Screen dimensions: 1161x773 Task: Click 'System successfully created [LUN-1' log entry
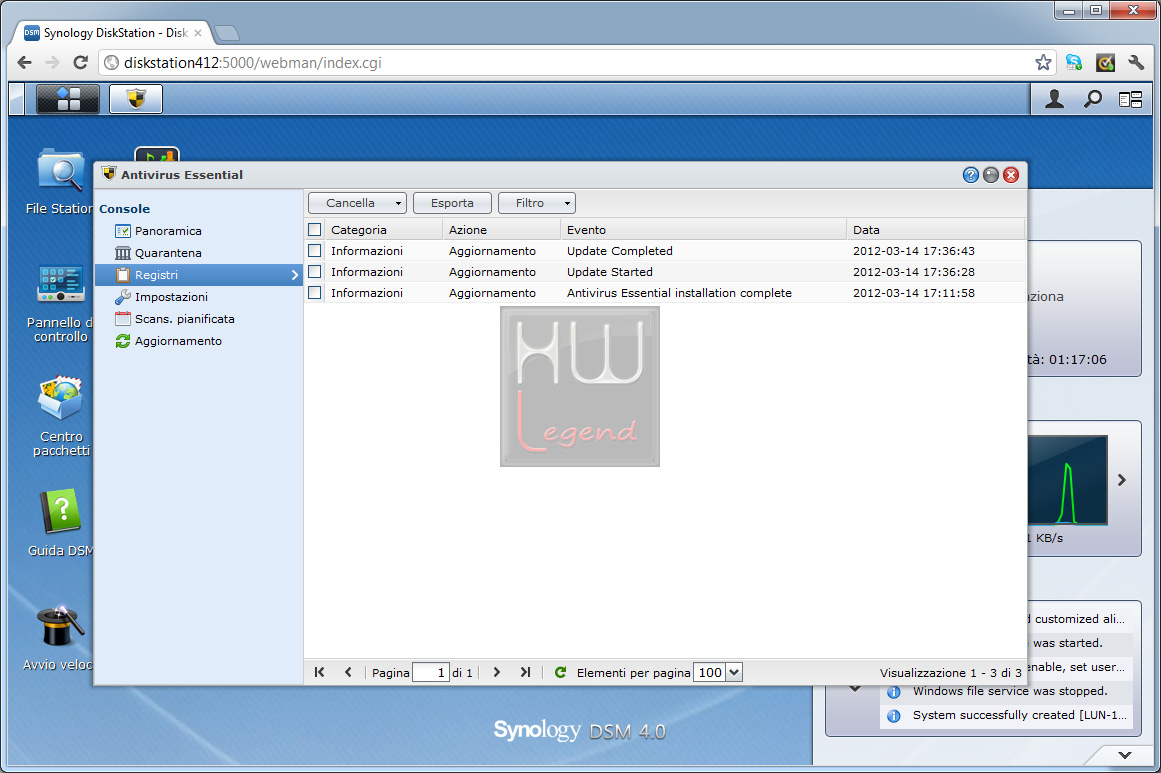pyautogui.click(x=1020, y=715)
